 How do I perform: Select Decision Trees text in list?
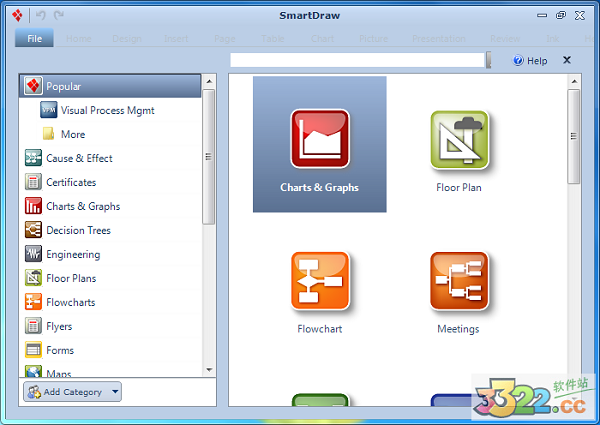pyautogui.click(x=78, y=230)
